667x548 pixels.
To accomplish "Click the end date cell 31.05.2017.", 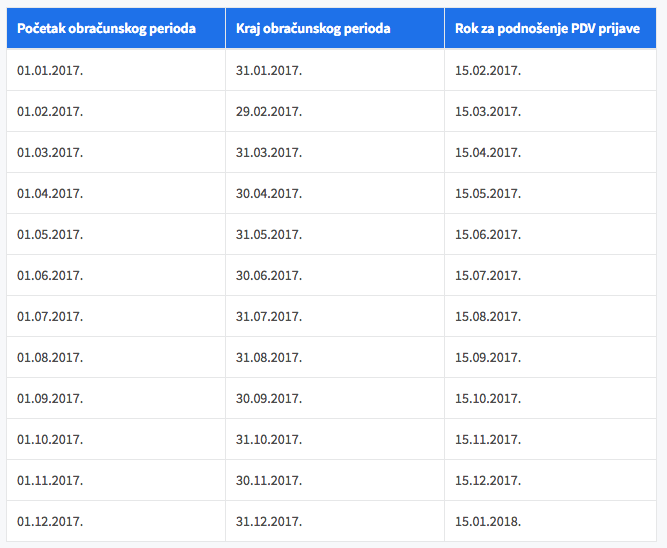I will tap(335, 234).
